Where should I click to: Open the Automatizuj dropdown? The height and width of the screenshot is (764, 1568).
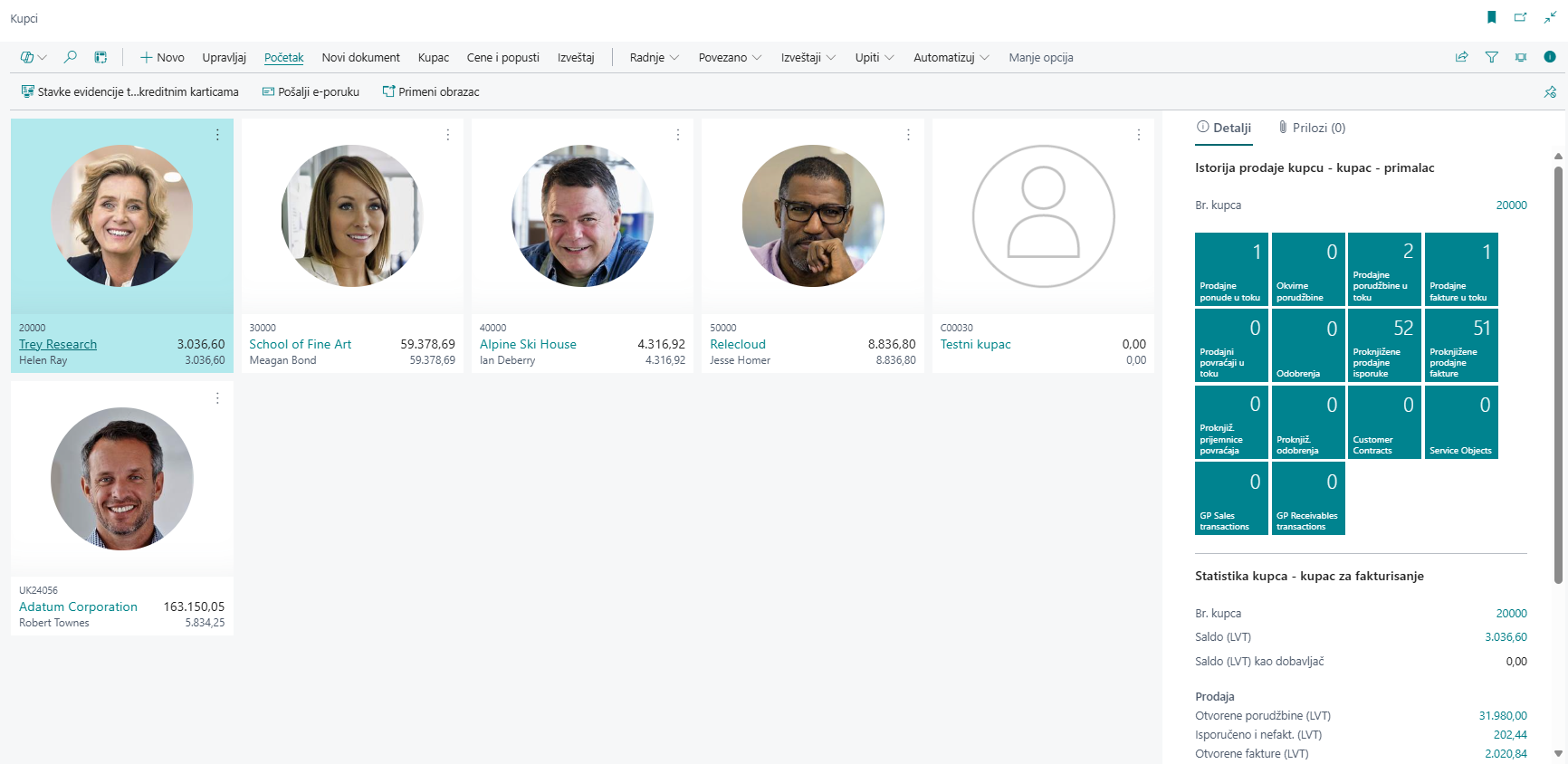[951, 57]
